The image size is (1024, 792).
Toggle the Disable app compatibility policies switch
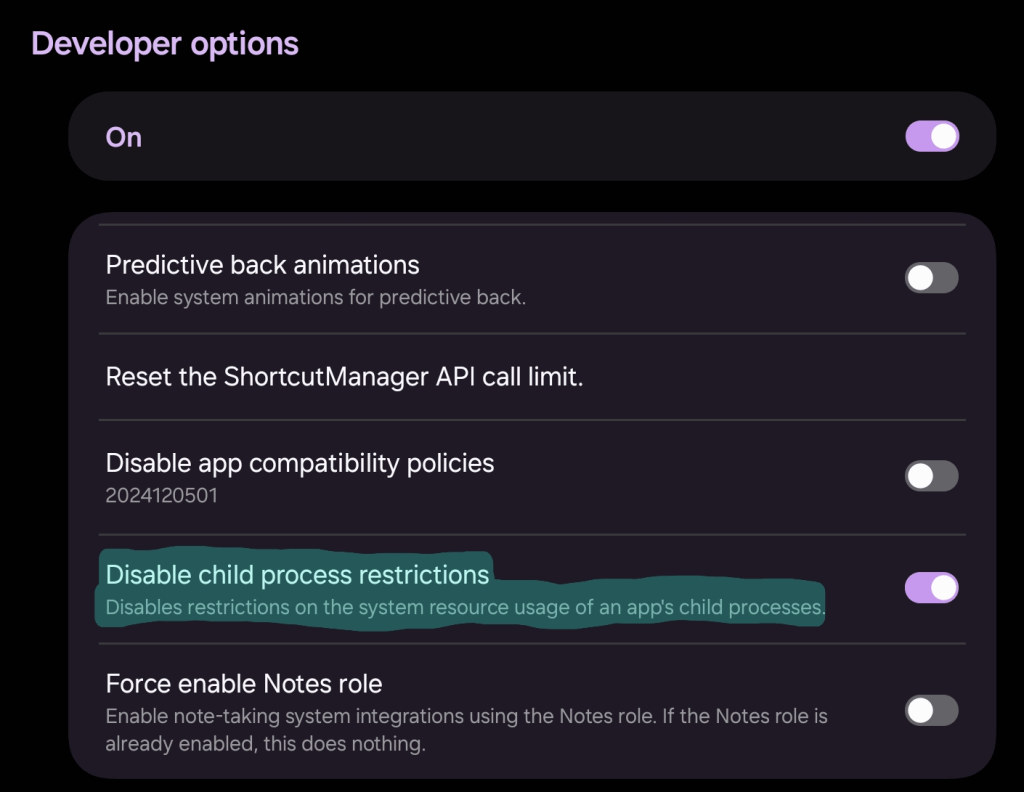pos(932,476)
